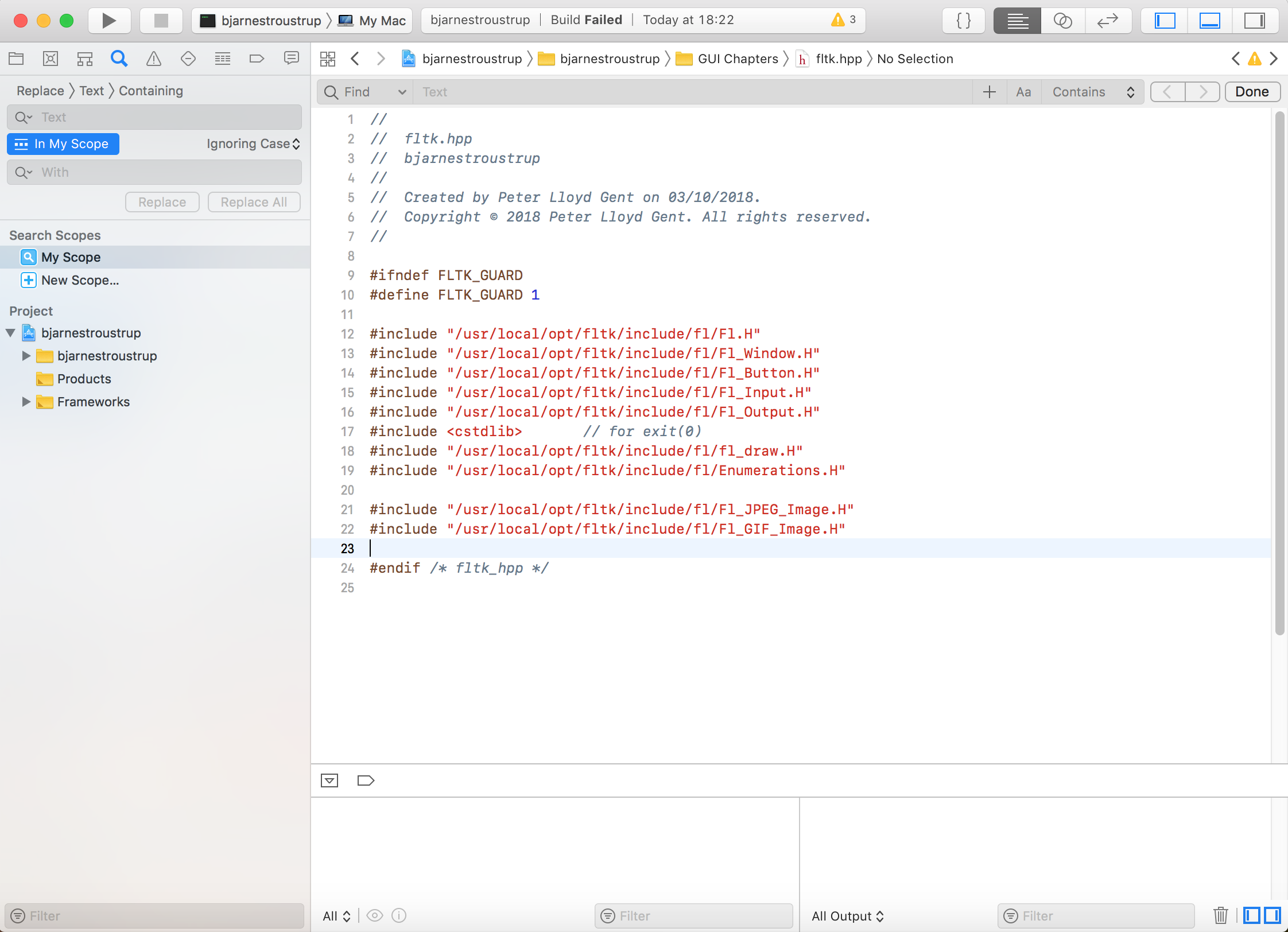Jump to the previous issue arrow
1288x932 pixels.
point(1236,59)
